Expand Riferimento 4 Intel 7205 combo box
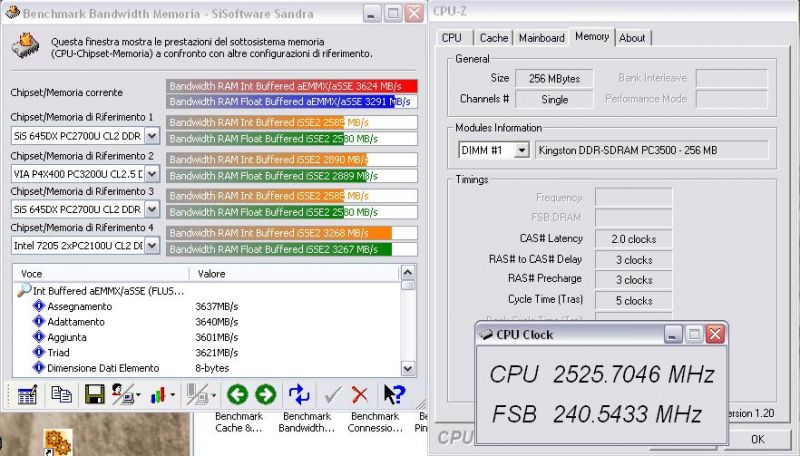This screenshot has height=456, width=800. (152, 245)
